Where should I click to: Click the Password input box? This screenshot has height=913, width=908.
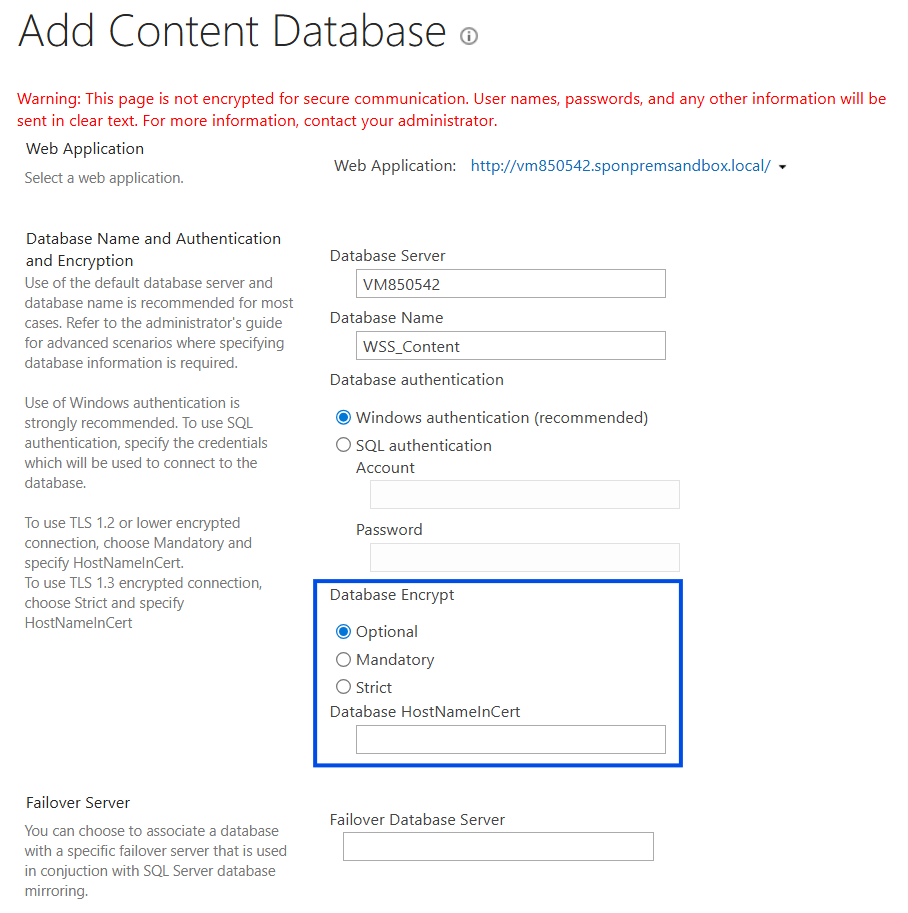coord(524,557)
